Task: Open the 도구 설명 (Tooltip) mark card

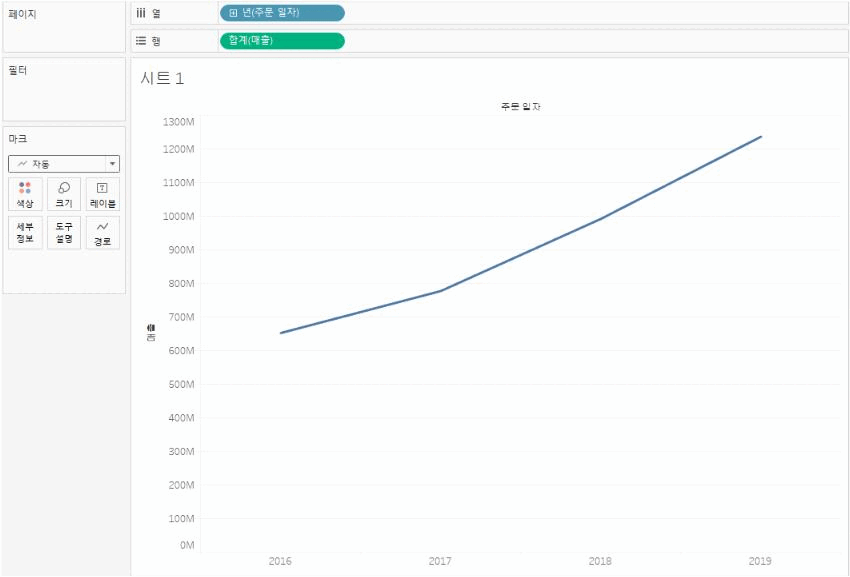Action: [64, 233]
